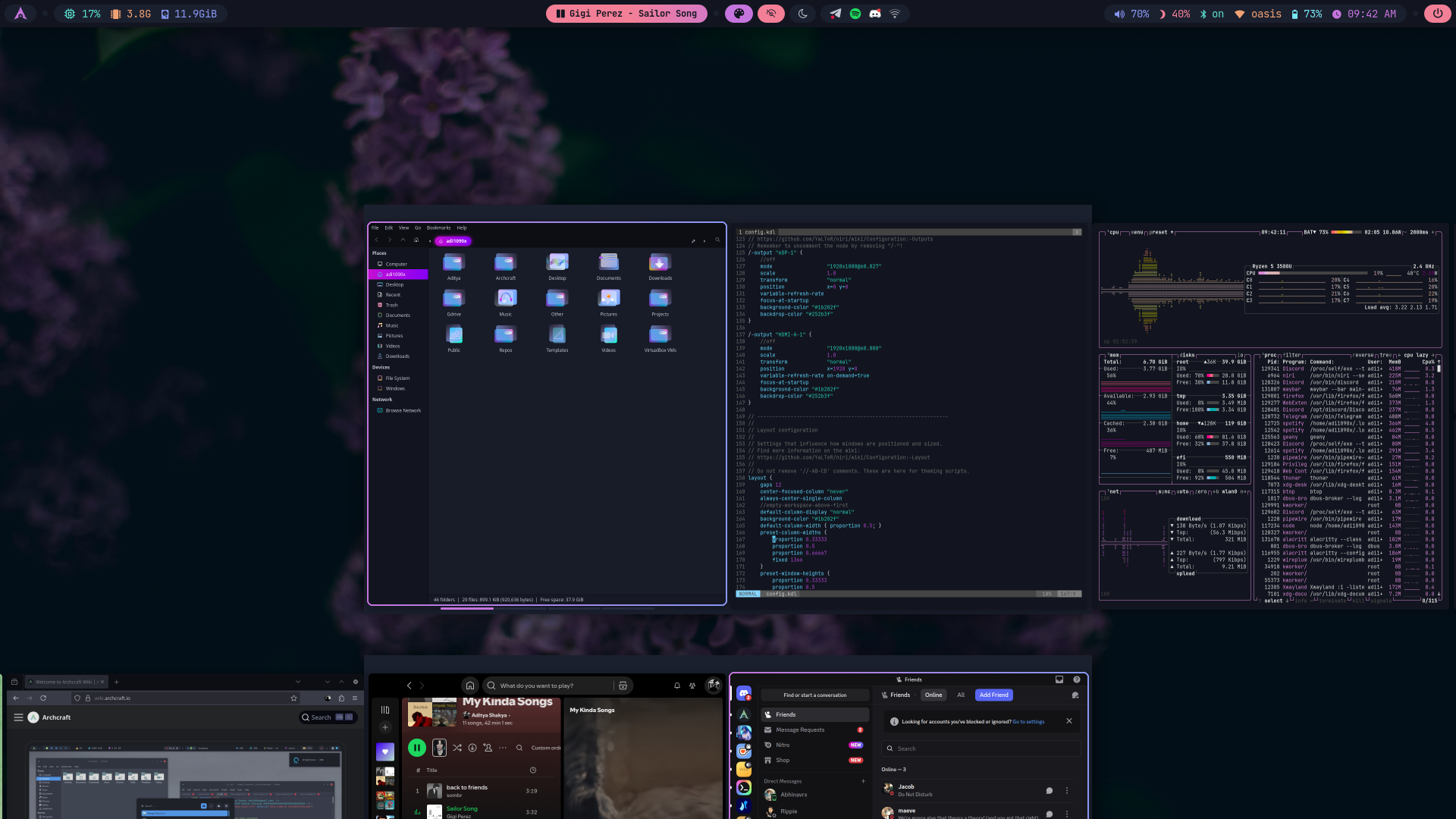The width and height of the screenshot is (1456, 819).
Task: Go to Spotify Home
Action: [x=470, y=686]
